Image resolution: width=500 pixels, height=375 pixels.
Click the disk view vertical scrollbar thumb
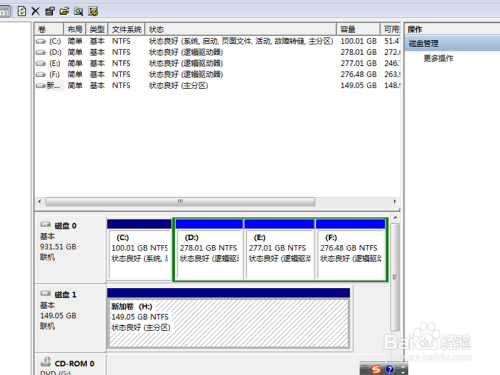[395, 277]
